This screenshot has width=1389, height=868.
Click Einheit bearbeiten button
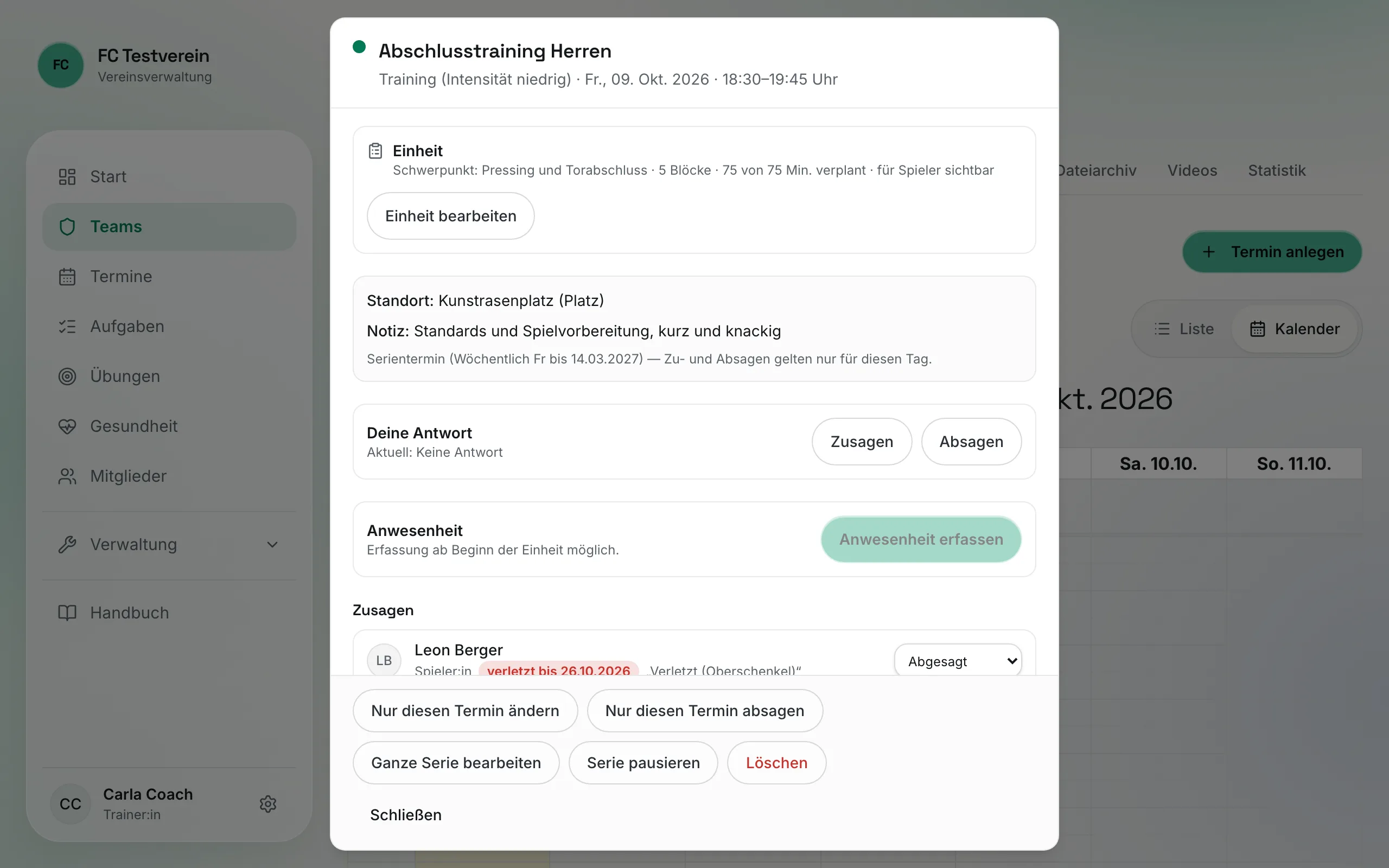coord(450,216)
